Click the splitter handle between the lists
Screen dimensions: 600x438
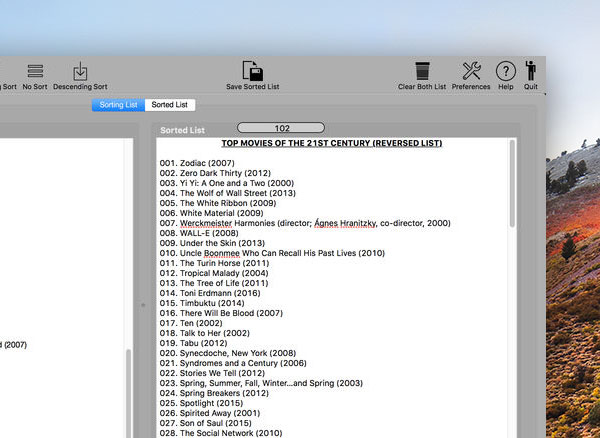coord(143,305)
